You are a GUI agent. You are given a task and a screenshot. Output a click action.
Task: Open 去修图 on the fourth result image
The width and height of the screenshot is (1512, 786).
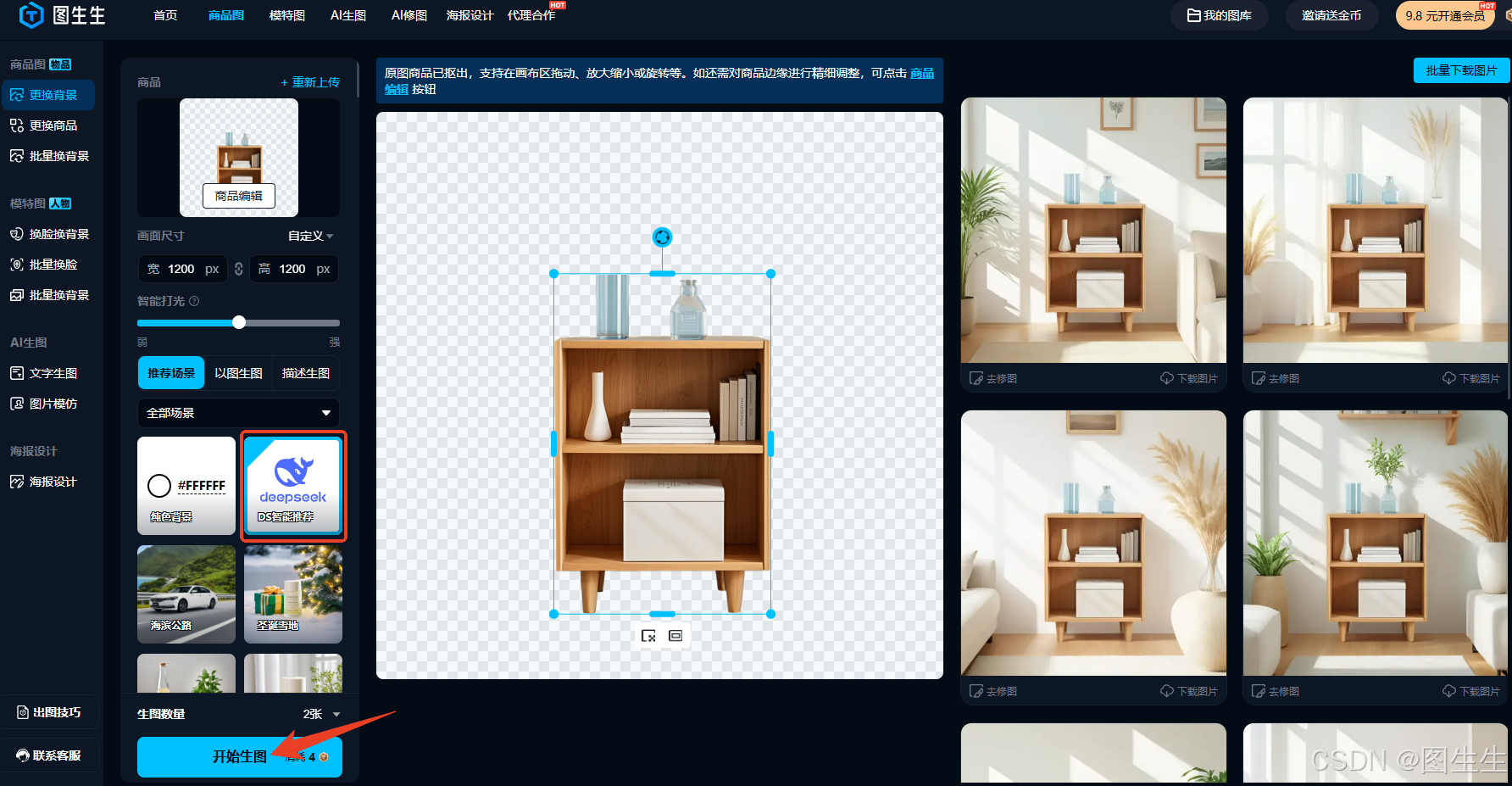coord(1276,691)
